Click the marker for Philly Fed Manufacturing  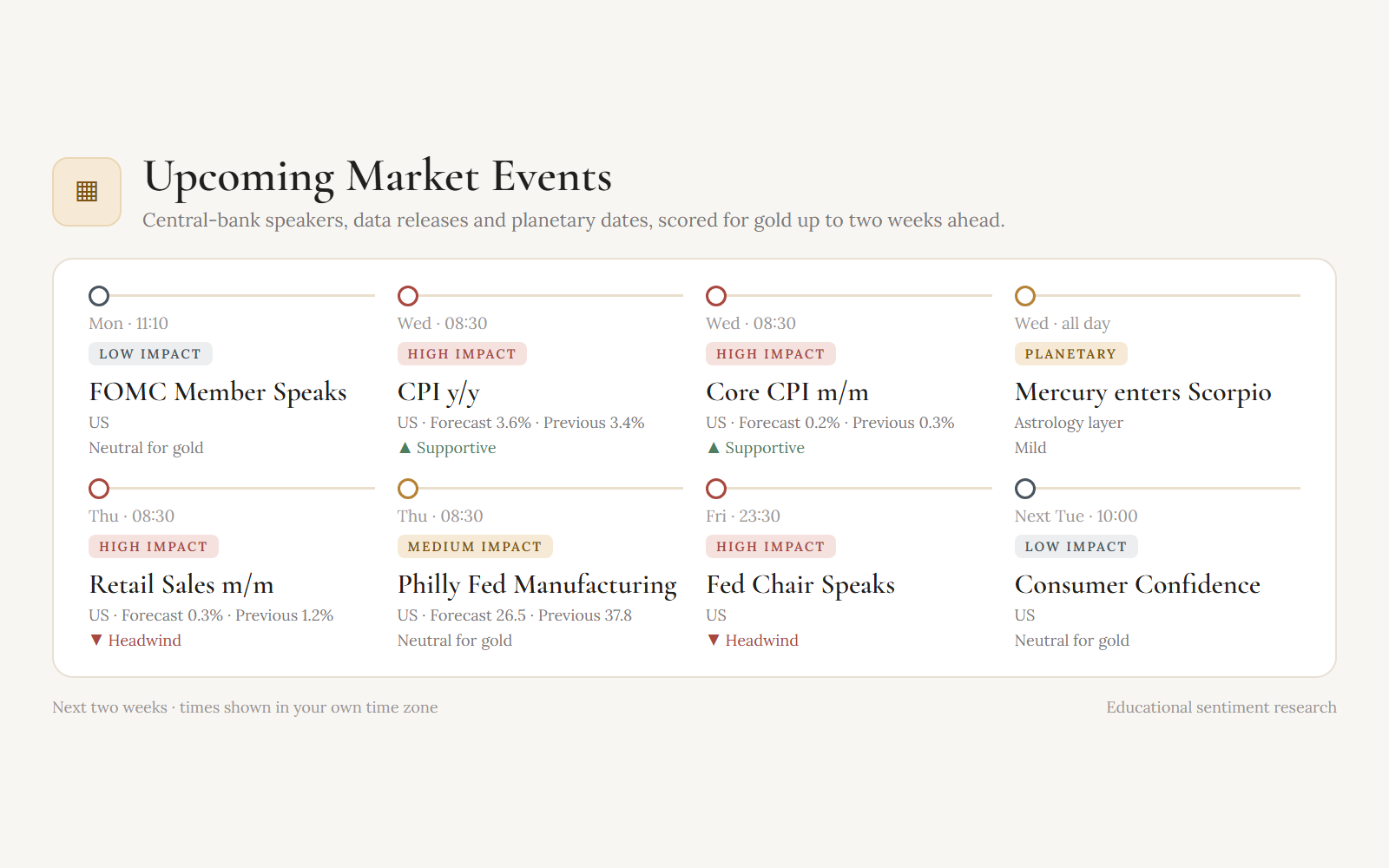point(408,489)
